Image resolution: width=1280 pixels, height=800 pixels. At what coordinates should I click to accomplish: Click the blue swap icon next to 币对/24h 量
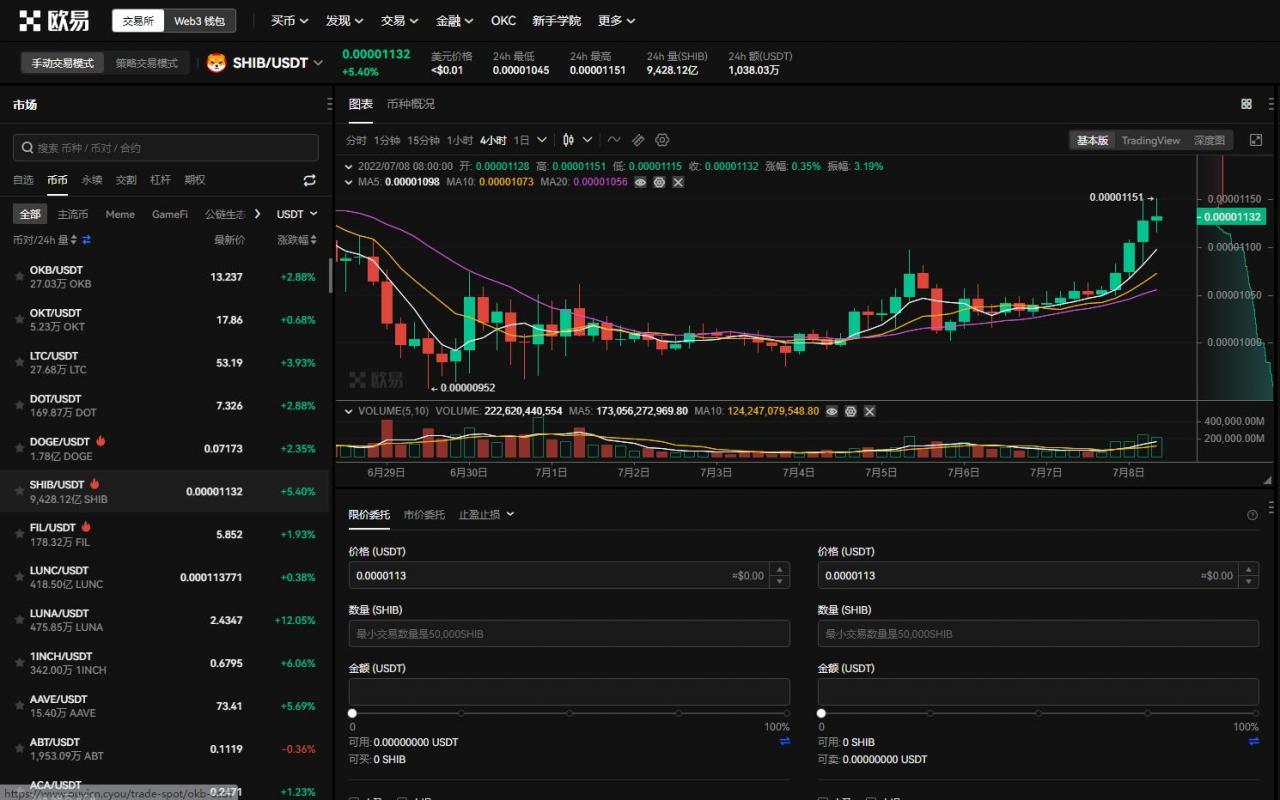click(x=86, y=240)
